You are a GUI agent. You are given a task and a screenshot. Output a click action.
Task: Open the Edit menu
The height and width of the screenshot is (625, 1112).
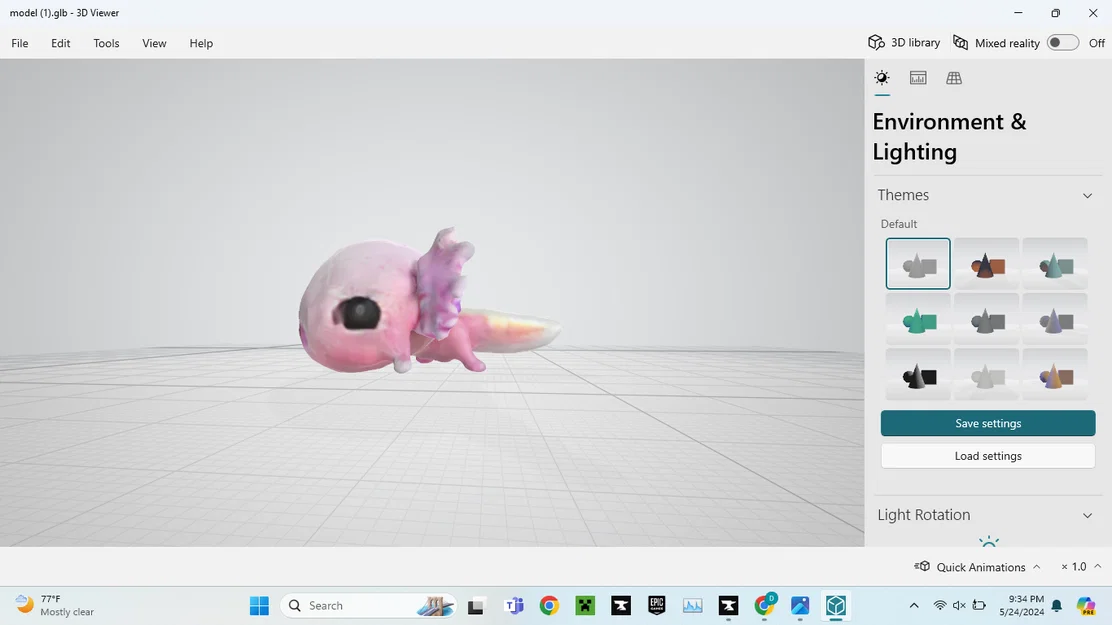[x=60, y=43]
